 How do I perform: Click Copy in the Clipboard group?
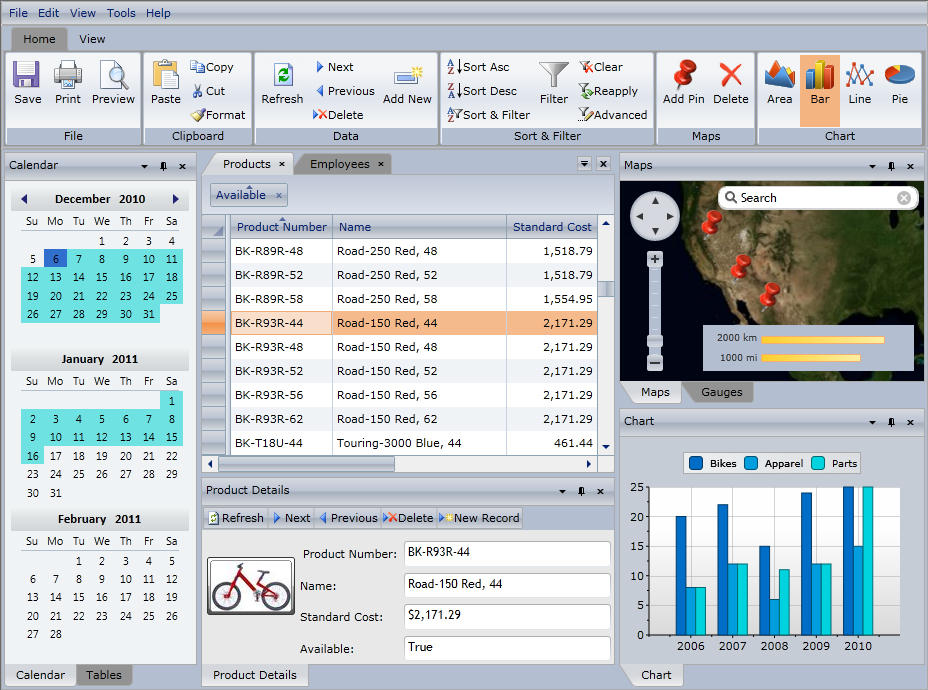click(x=212, y=67)
